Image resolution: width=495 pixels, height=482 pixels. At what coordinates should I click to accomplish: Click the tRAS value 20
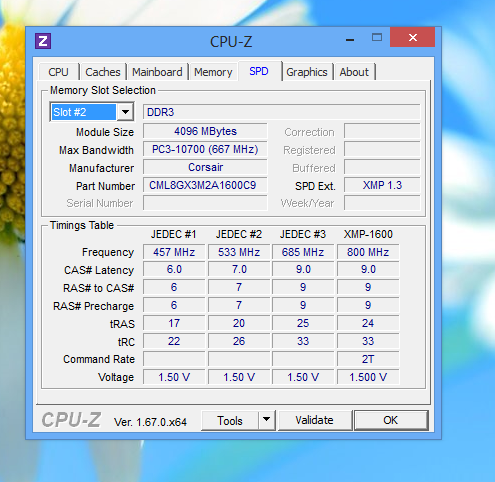click(x=239, y=323)
